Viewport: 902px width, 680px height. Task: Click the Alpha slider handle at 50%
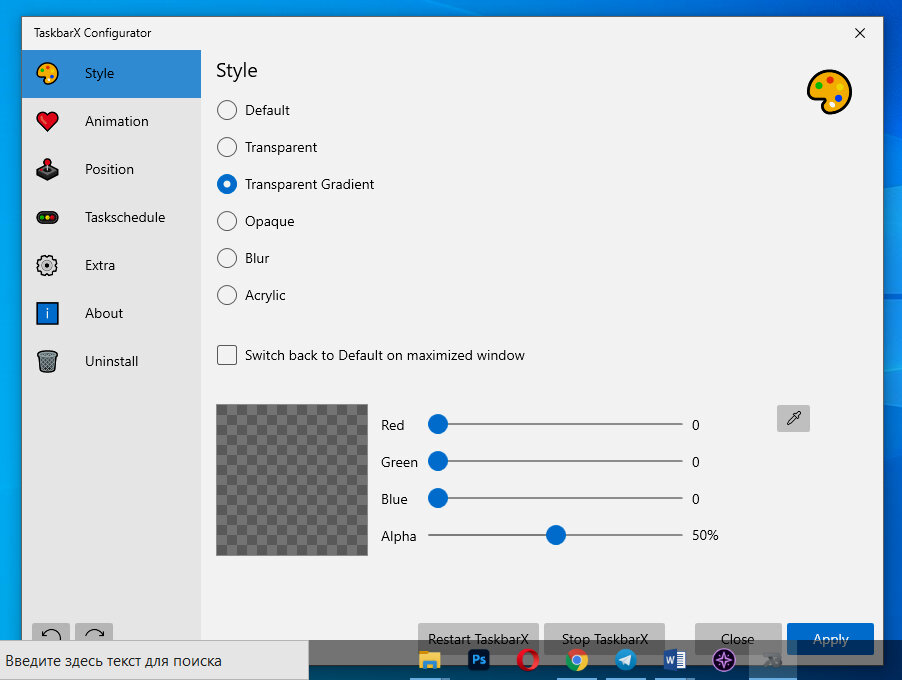pos(556,535)
